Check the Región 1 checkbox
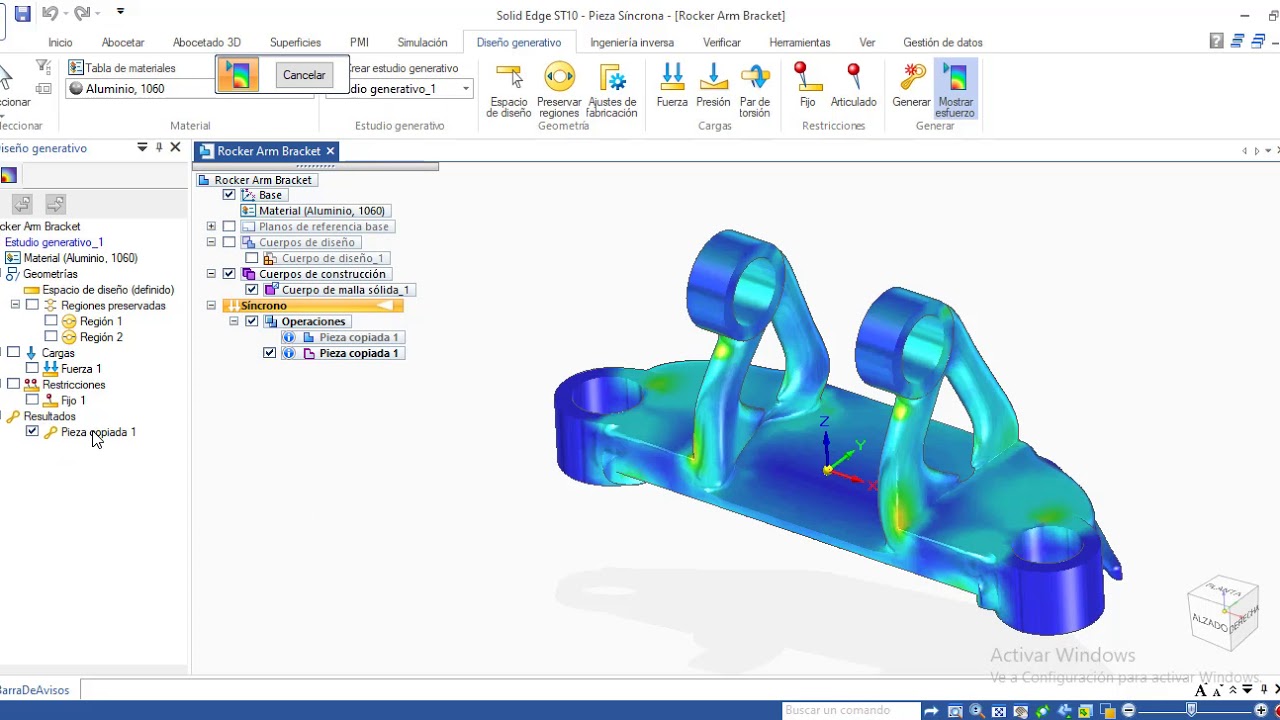The image size is (1280, 720). pos(51,322)
